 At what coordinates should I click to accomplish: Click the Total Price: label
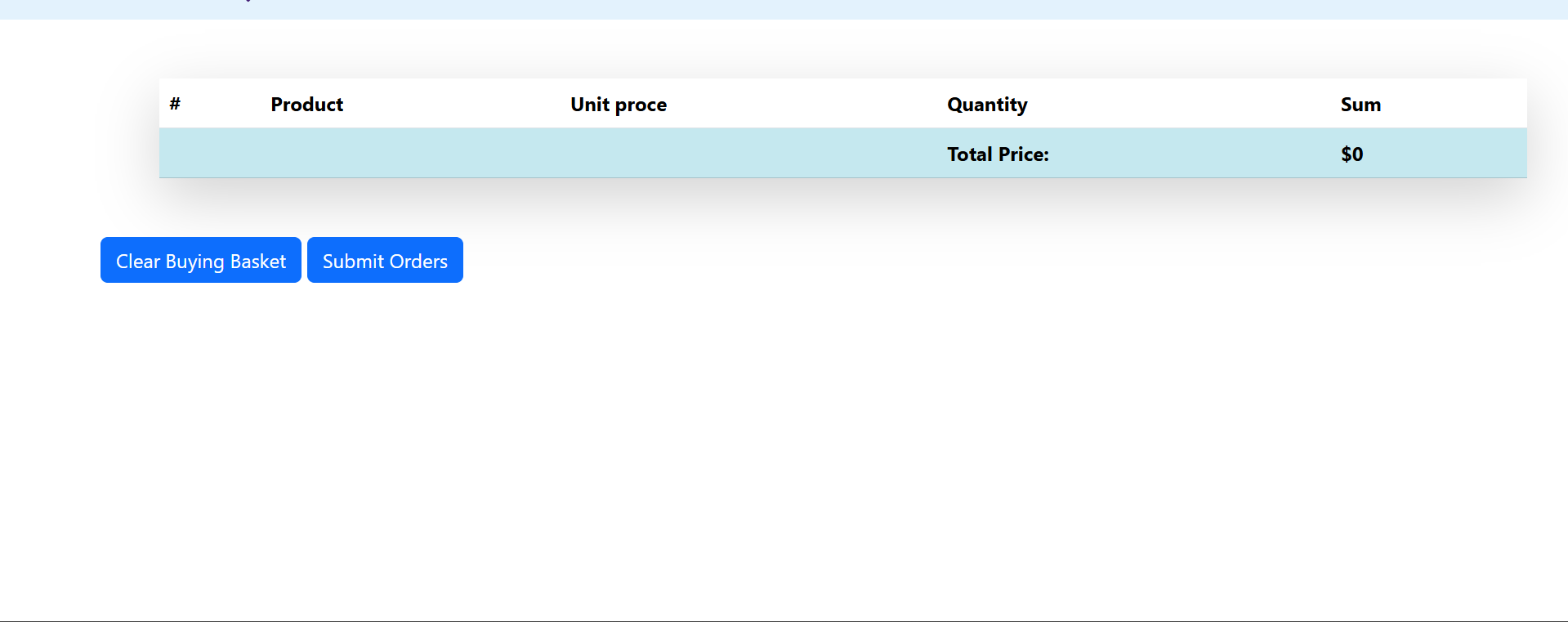[997, 154]
